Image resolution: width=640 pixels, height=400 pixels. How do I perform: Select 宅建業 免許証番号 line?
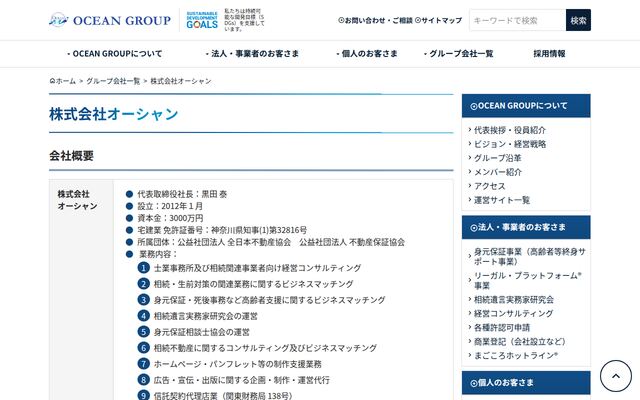coord(222,230)
